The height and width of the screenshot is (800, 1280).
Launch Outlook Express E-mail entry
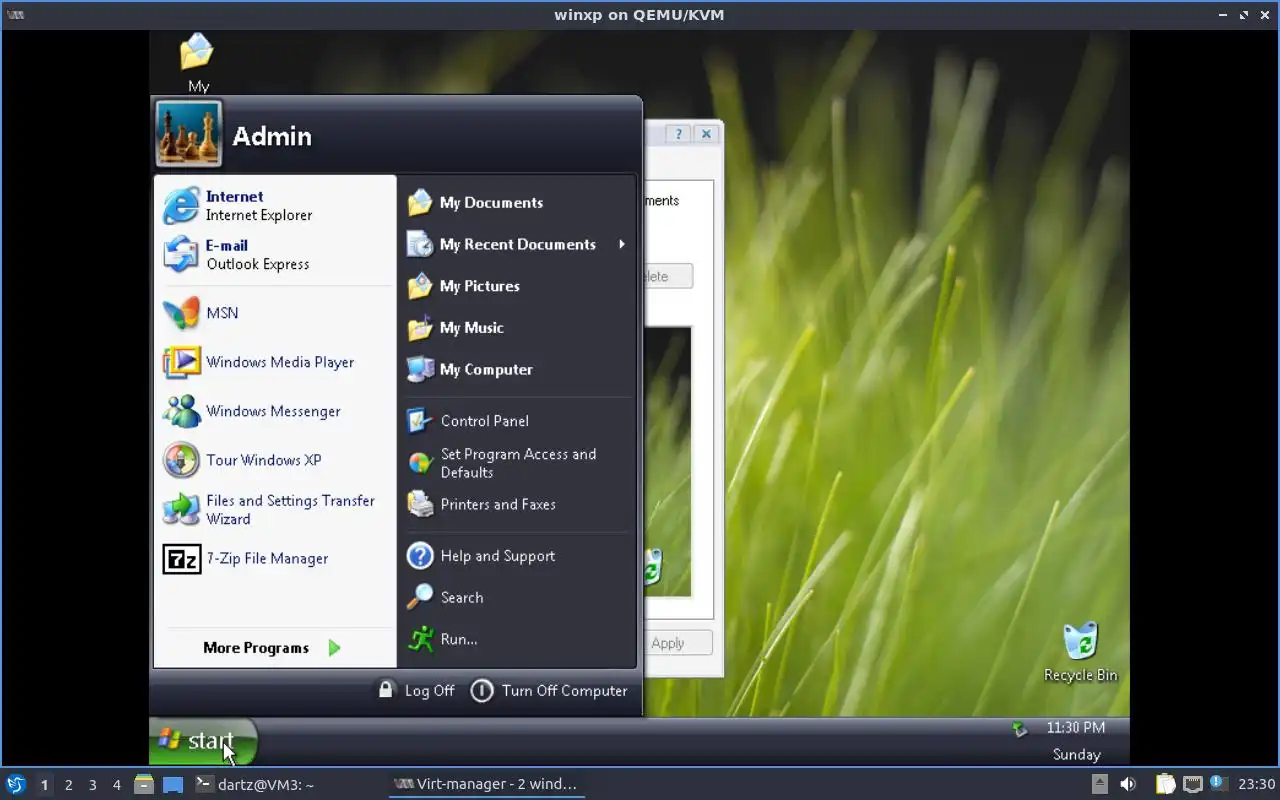click(275, 255)
